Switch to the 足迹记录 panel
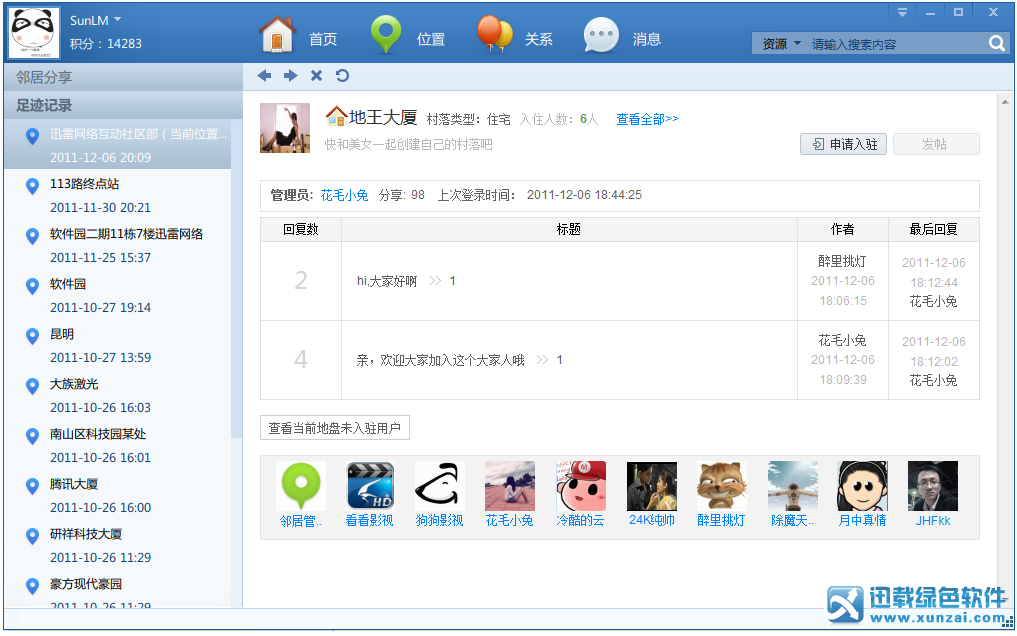 point(123,105)
